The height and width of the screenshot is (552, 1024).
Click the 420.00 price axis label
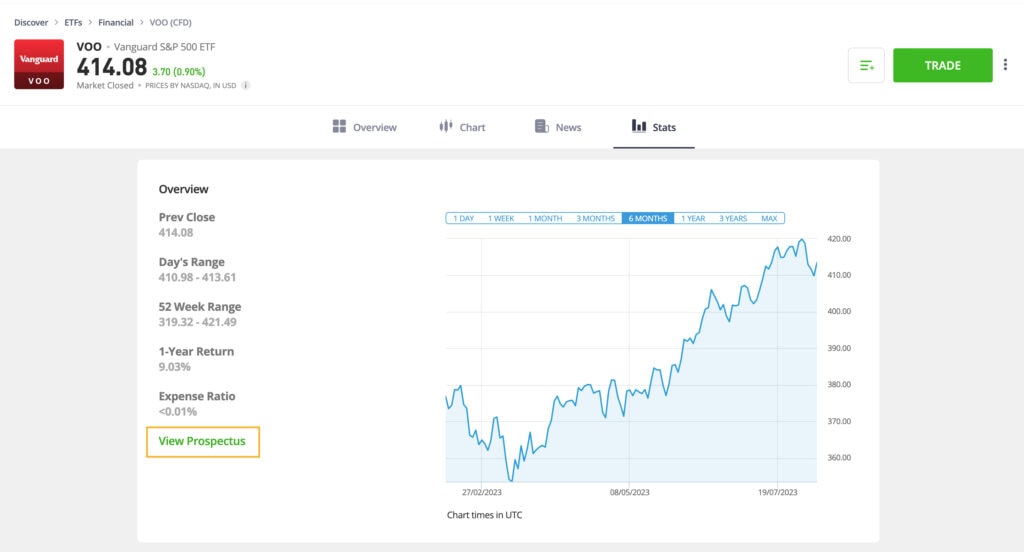click(x=839, y=238)
